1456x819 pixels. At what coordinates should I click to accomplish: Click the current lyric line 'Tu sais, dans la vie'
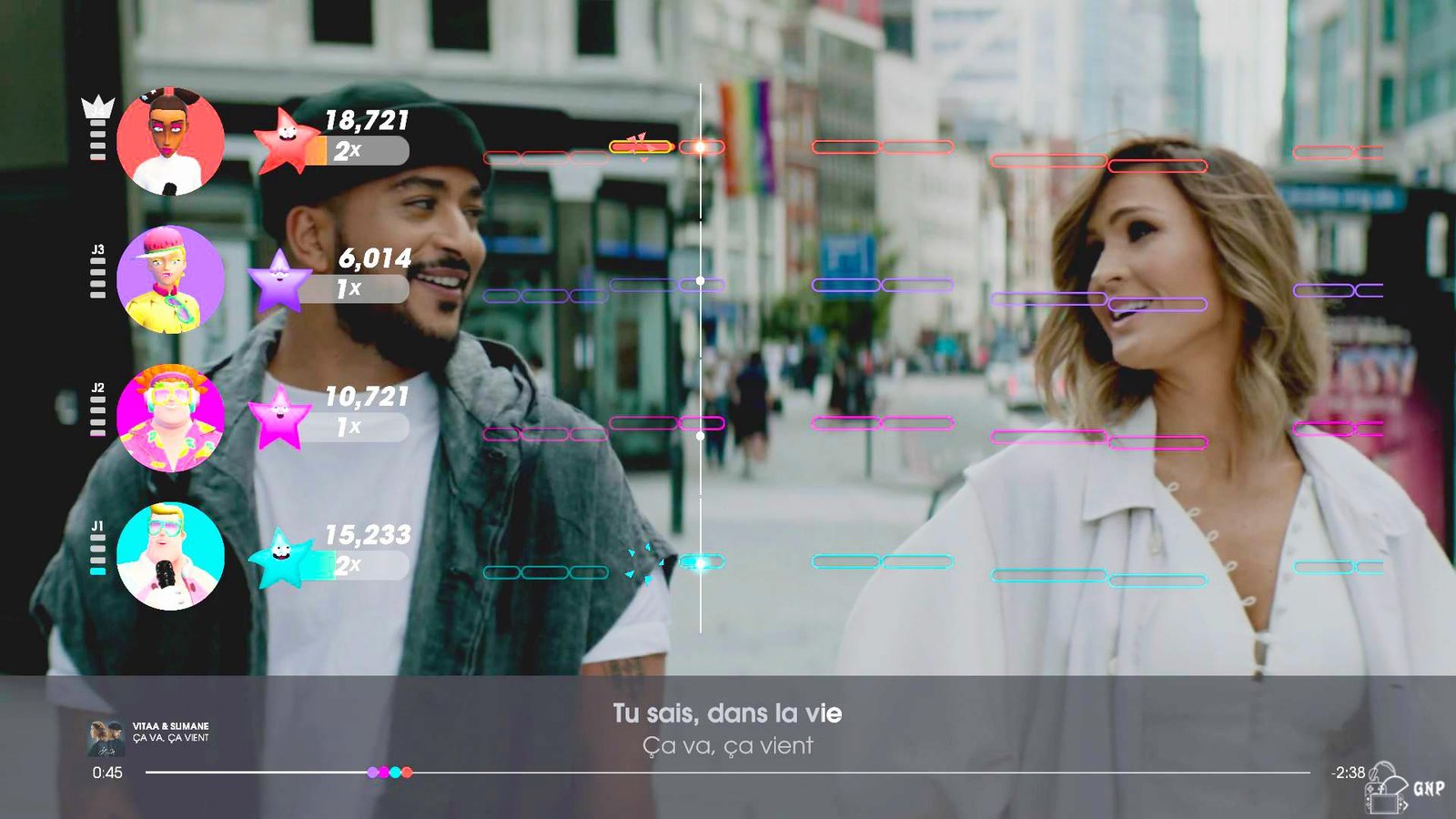coord(727,713)
